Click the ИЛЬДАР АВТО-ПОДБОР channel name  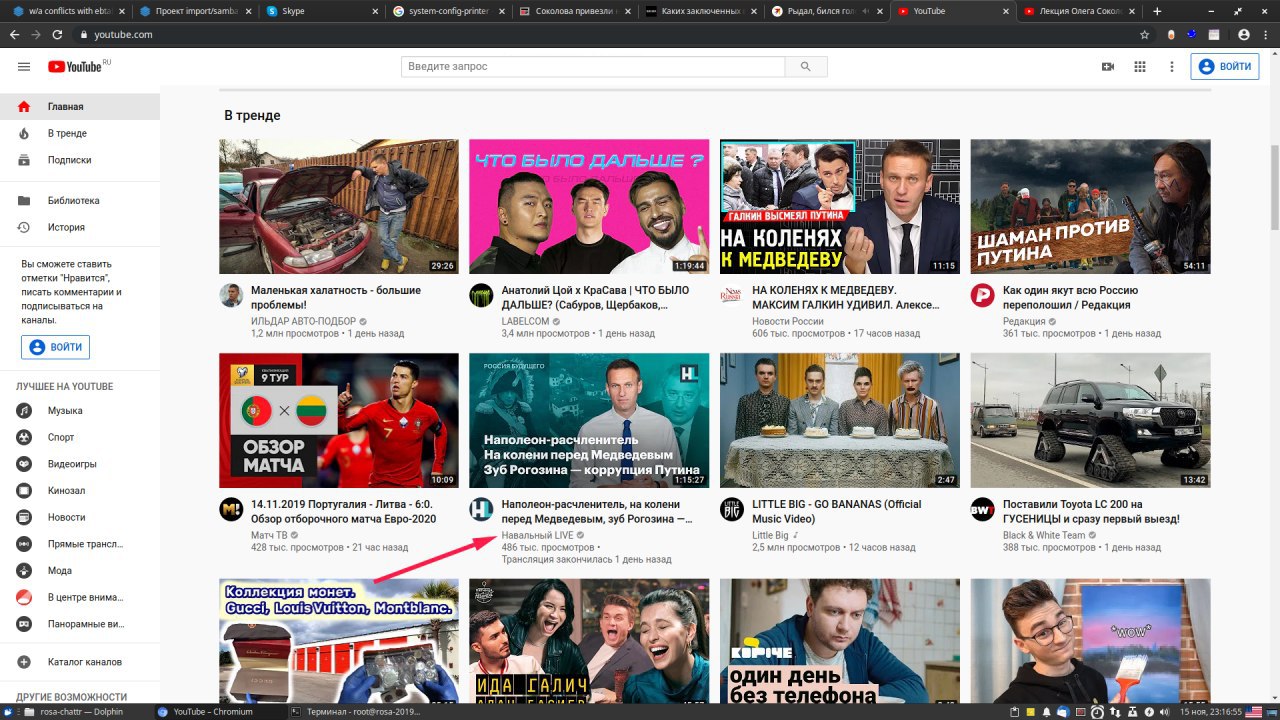(303, 321)
